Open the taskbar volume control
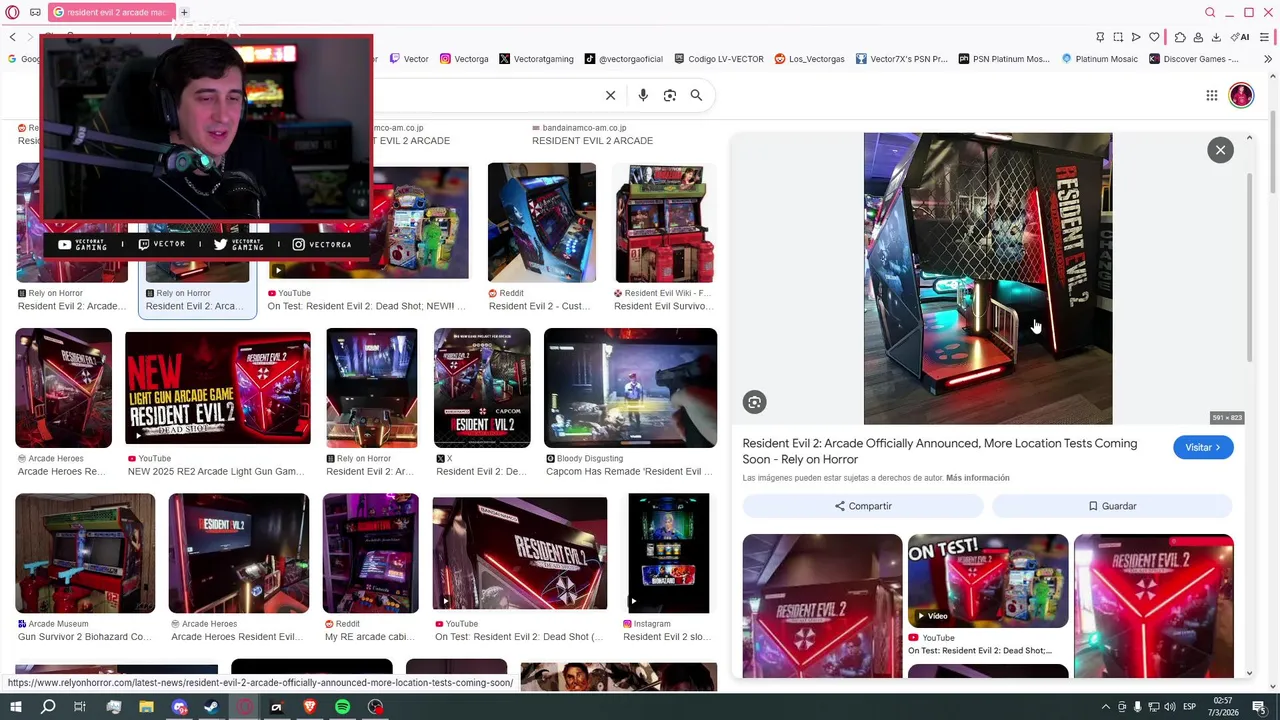This screenshot has height=720, width=1280. pyautogui.click(x=1169, y=707)
